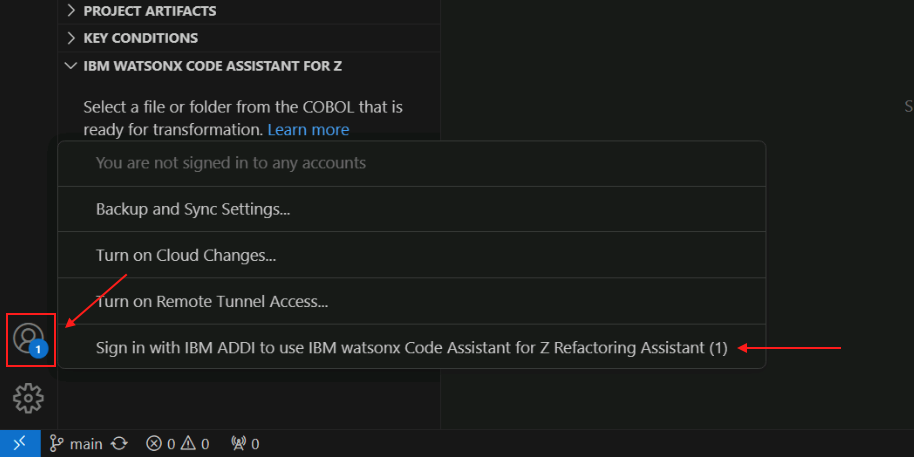Collapse IBM watsonx Code Assistant for Z section
The width and height of the screenshot is (914, 457).
(249, 66)
